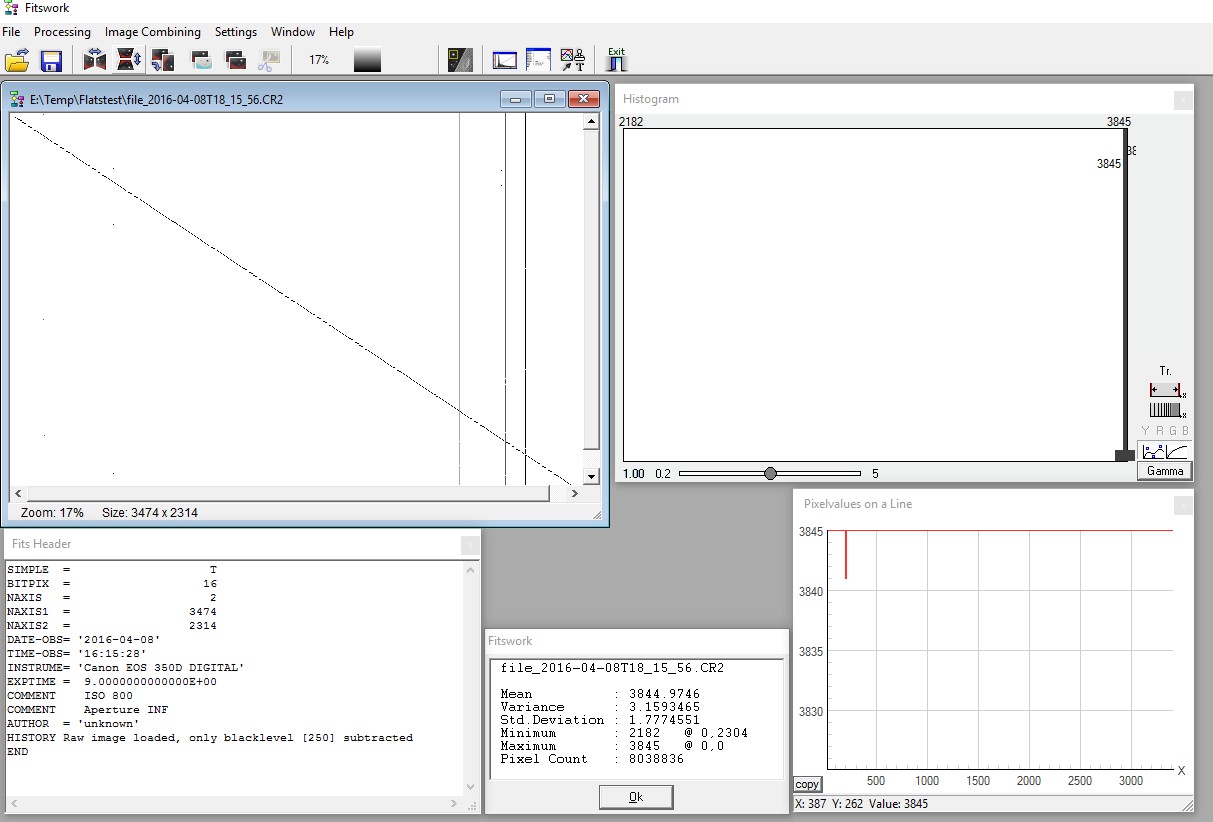Open the Image Combining menu
Viewport: 1213px width, 822px height.
[152, 32]
